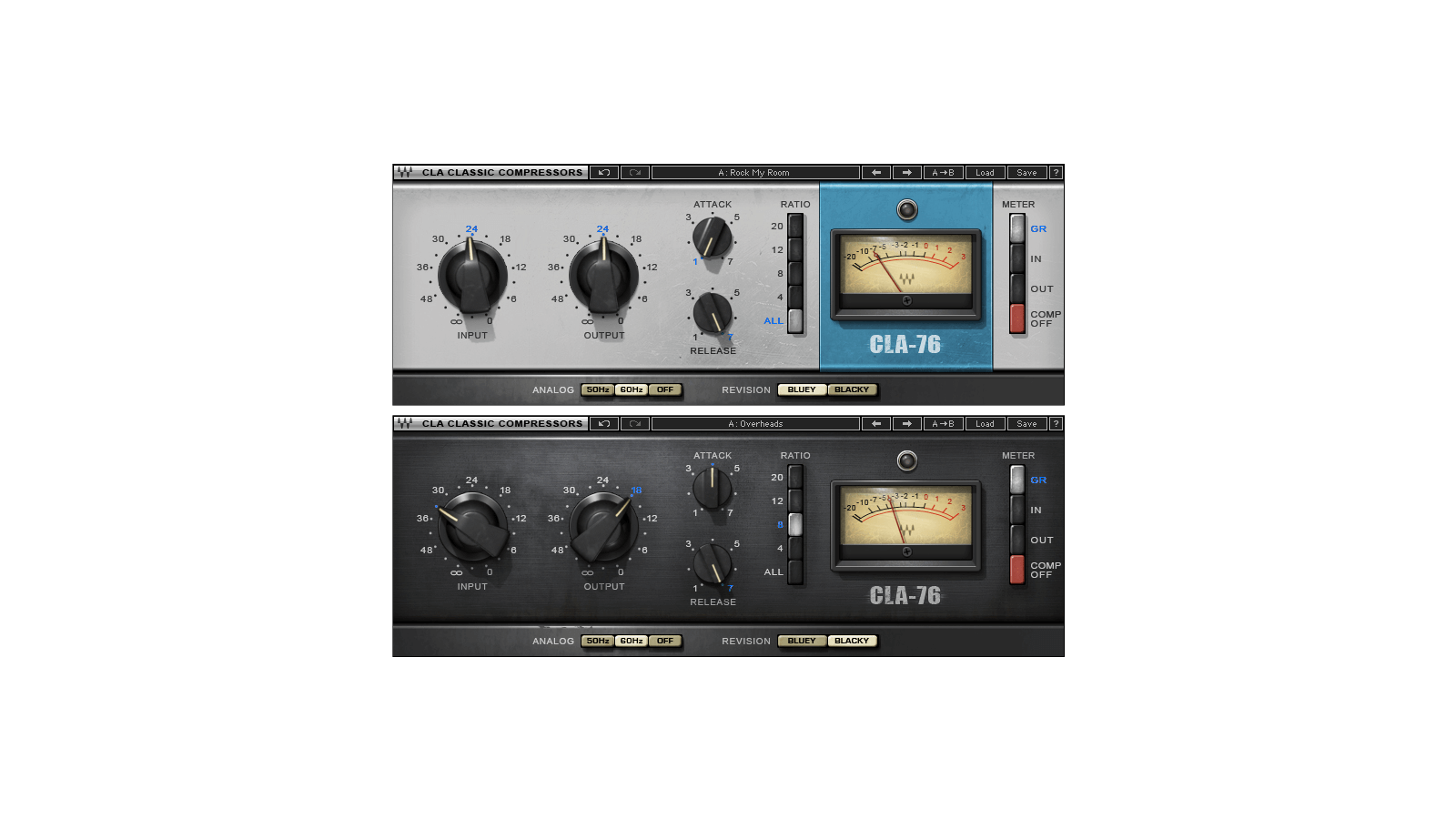Set the meter to OUT on the black CLA-76
The height and width of the screenshot is (819, 1456).
(1017, 540)
